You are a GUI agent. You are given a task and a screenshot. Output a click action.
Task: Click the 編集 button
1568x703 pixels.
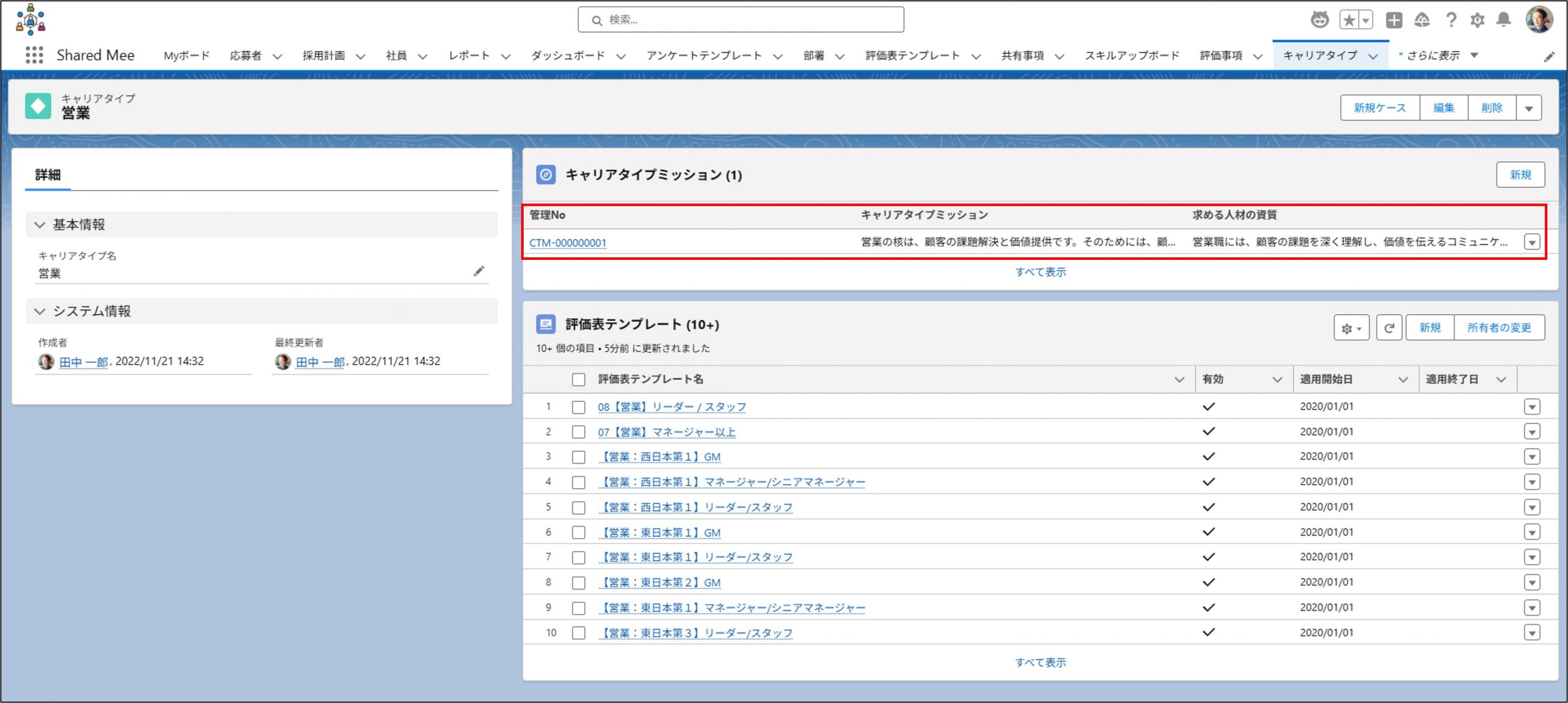(1443, 108)
